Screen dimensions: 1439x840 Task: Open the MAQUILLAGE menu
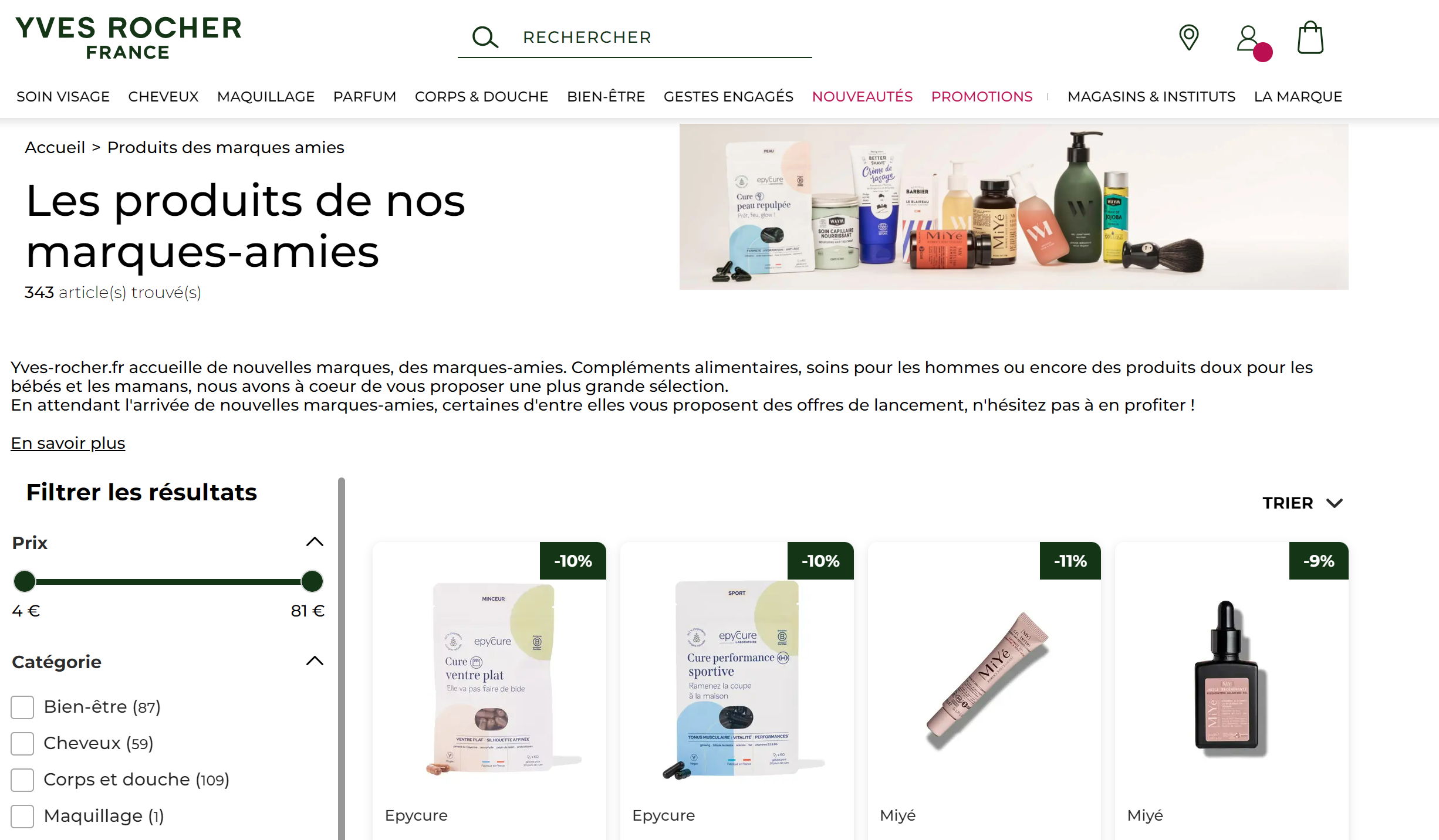pyautogui.click(x=266, y=96)
